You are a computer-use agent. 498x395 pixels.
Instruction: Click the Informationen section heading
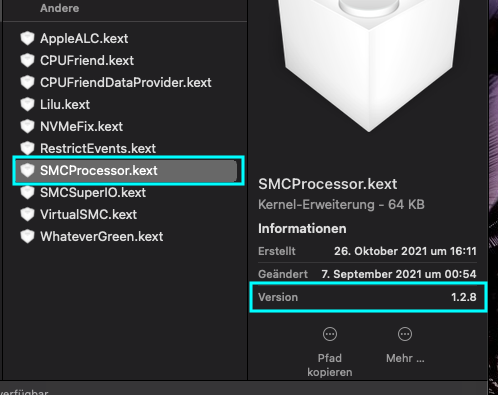[302, 229]
